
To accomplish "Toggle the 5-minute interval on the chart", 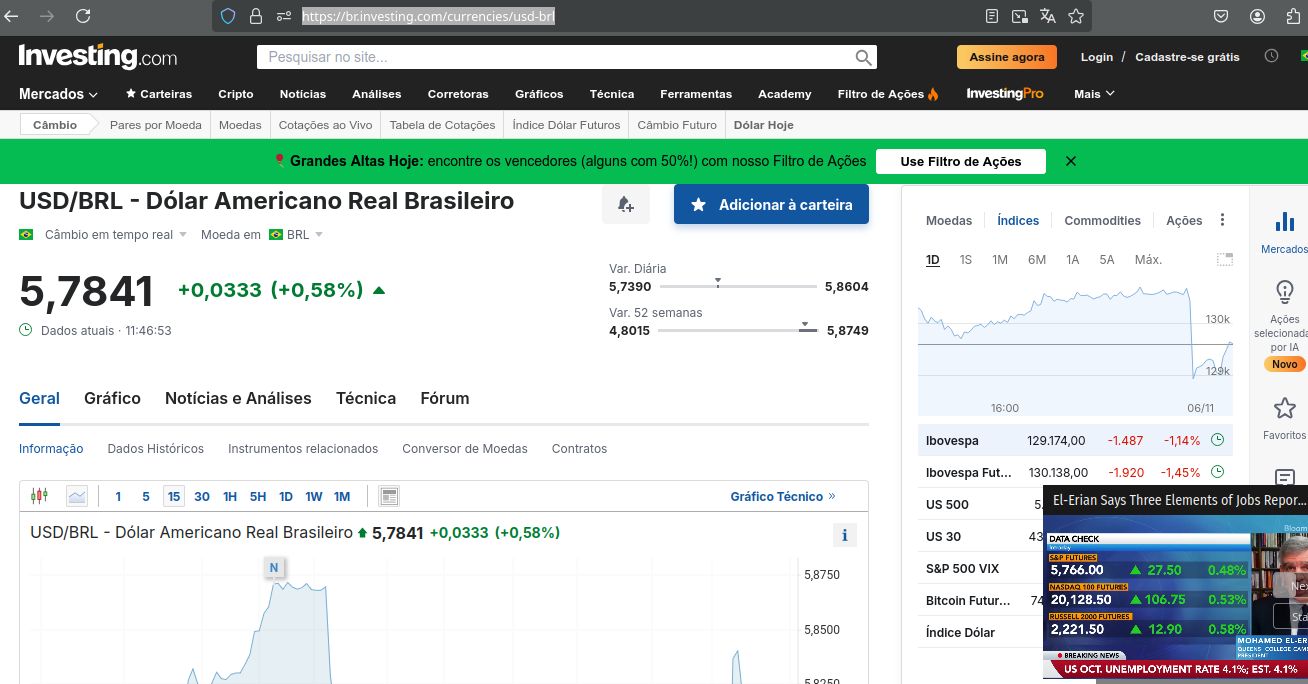I will tap(145, 495).
